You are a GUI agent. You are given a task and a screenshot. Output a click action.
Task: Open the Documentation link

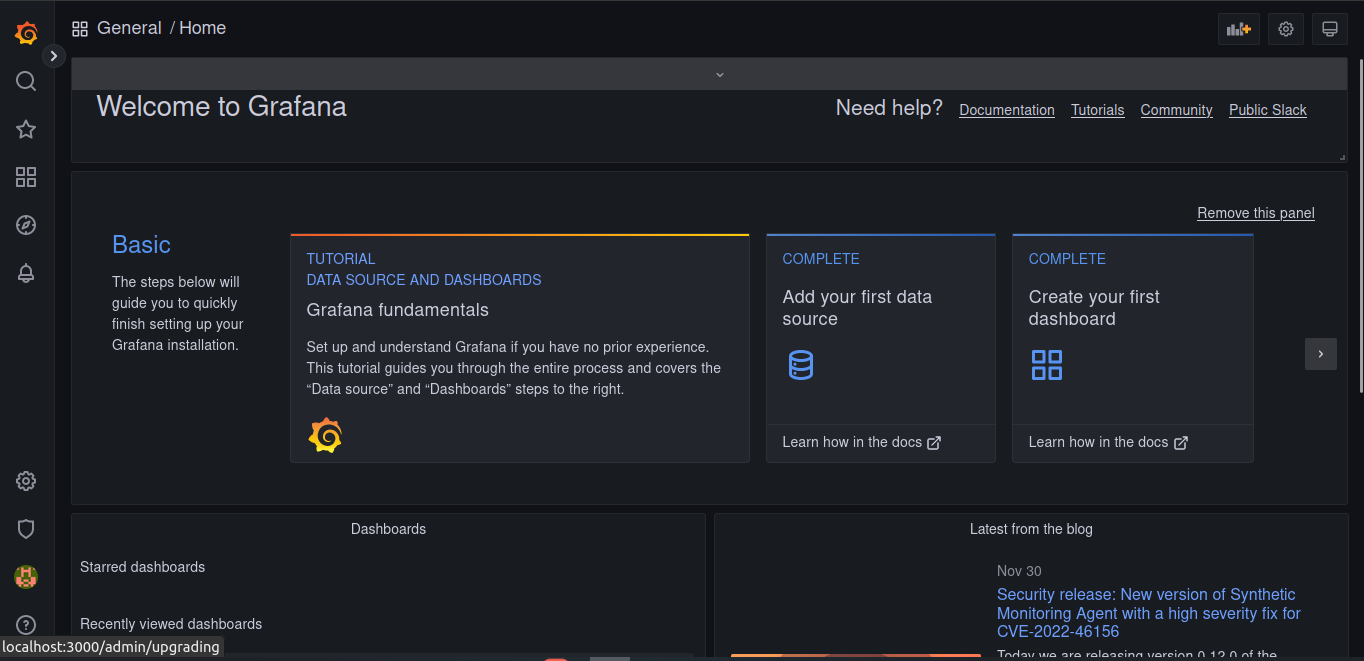click(1007, 110)
